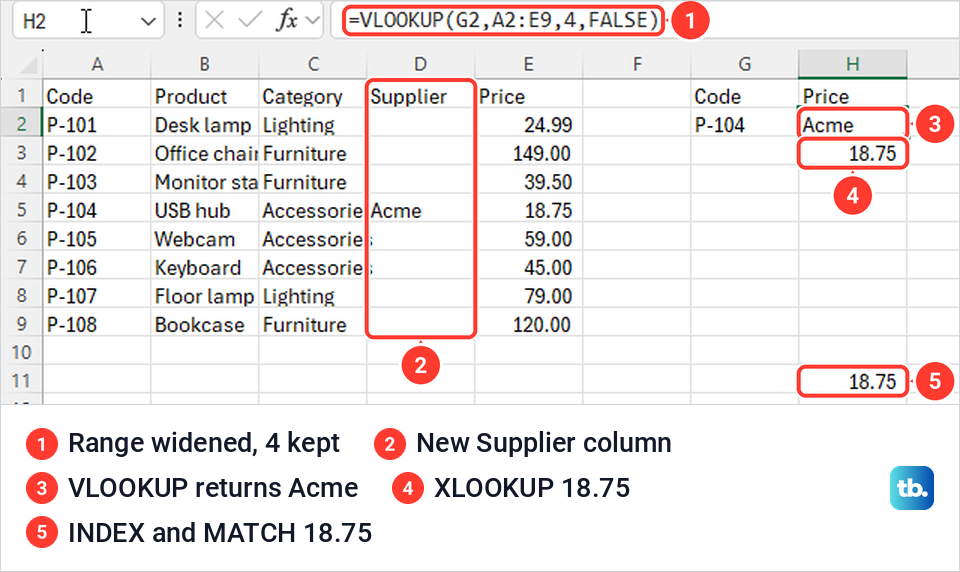The image size is (960, 572).
Task: Expand the formula bar dropdown next to fx
Action: 313,21
